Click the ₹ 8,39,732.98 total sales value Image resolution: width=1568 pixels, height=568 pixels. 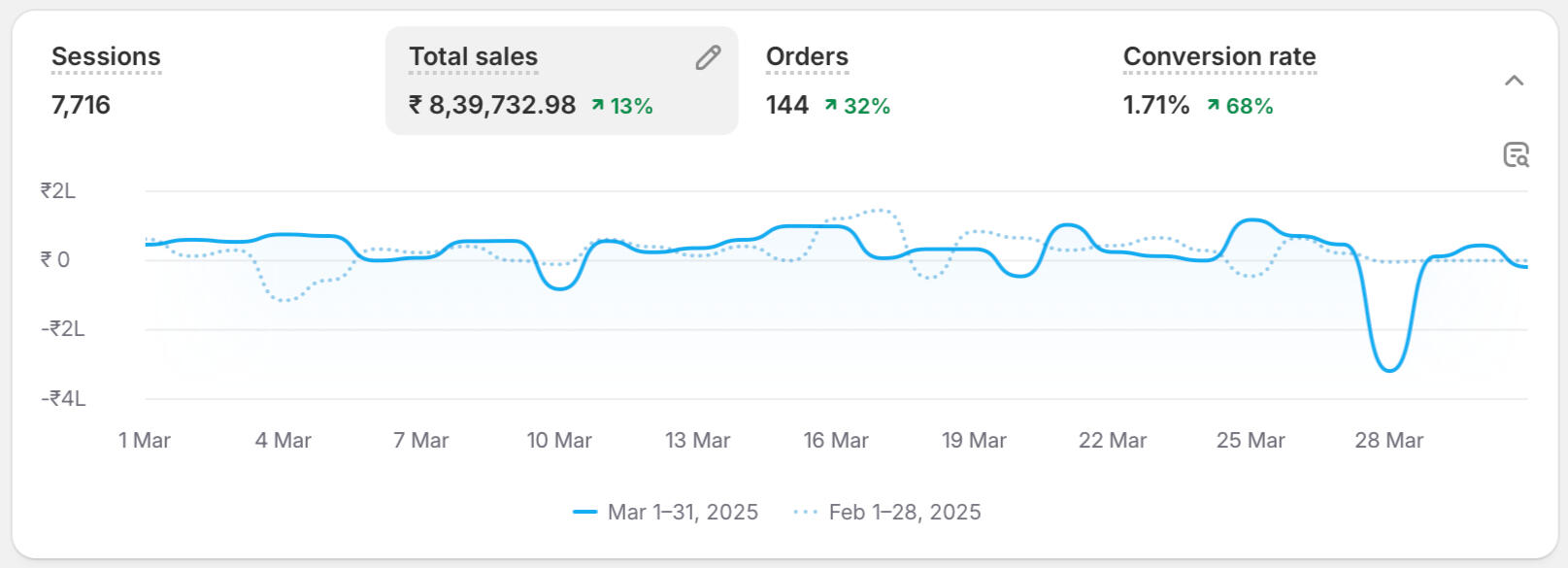pyautogui.click(x=492, y=105)
